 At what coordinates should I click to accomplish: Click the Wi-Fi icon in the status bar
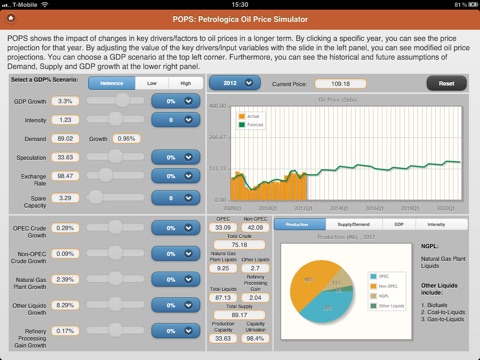[x=44, y=5]
